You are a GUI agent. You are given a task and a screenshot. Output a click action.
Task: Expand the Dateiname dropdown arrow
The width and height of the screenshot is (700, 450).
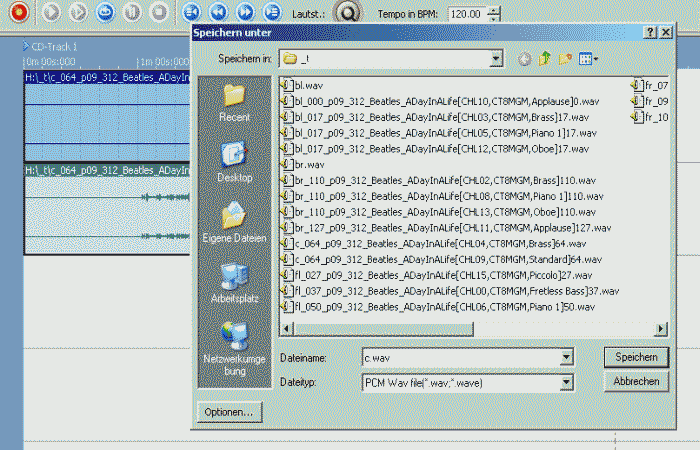pyautogui.click(x=567, y=356)
